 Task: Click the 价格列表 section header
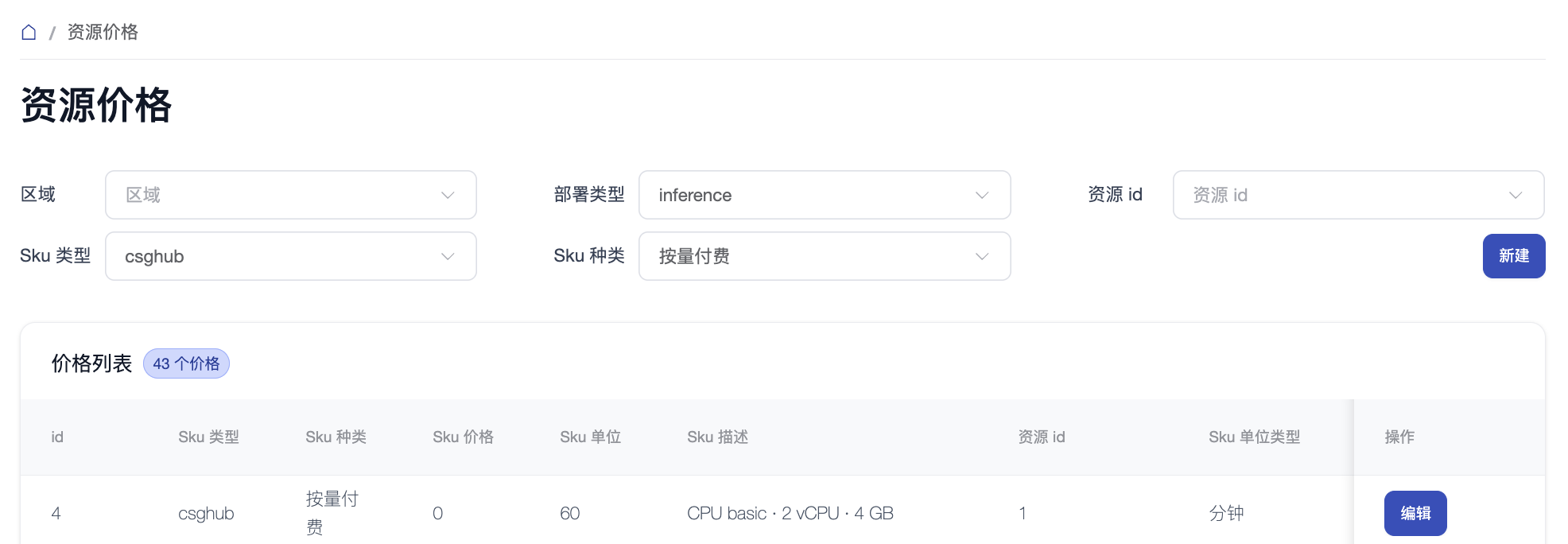click(x=90, y=363)
